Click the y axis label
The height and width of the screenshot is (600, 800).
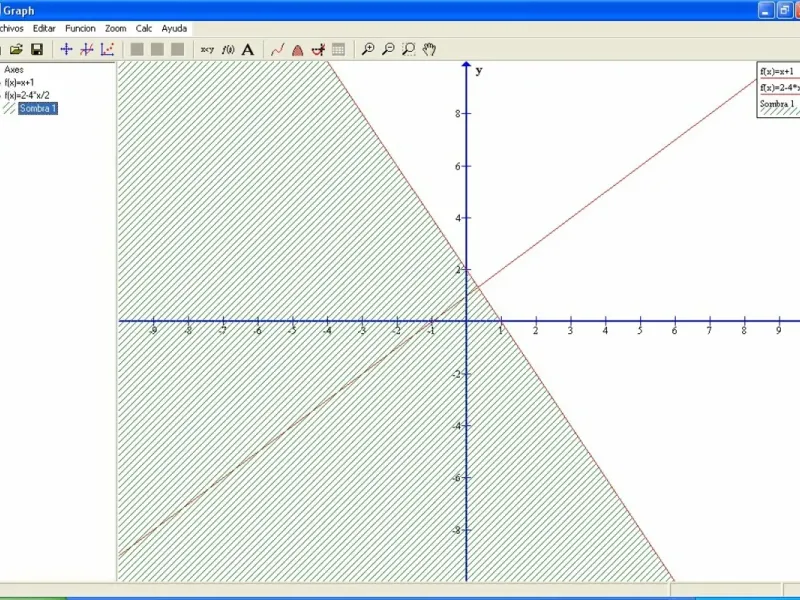[479, 71]
